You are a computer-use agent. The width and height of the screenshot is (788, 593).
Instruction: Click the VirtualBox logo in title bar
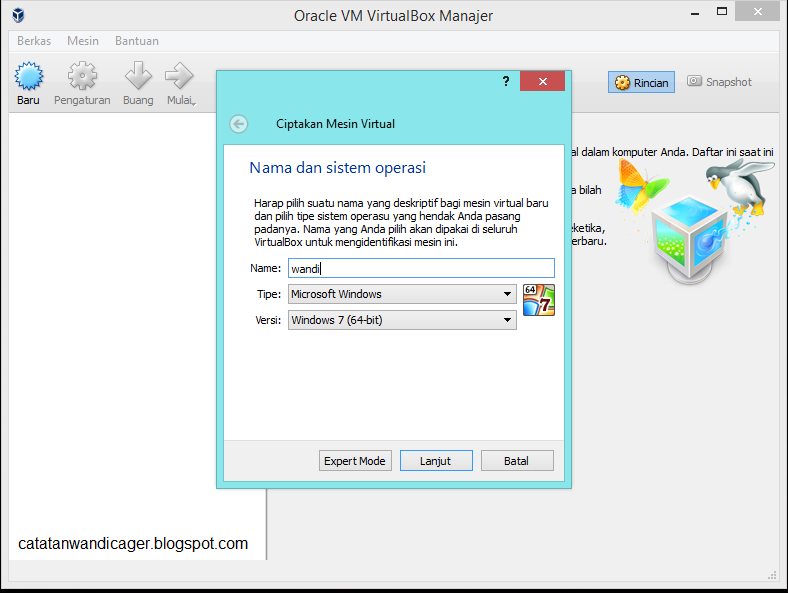point(19,15)
